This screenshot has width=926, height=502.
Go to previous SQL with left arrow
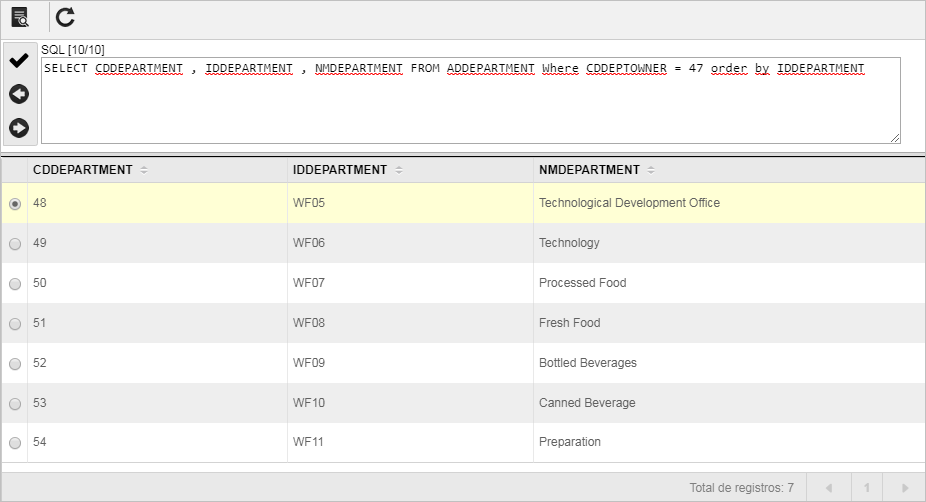19,94
